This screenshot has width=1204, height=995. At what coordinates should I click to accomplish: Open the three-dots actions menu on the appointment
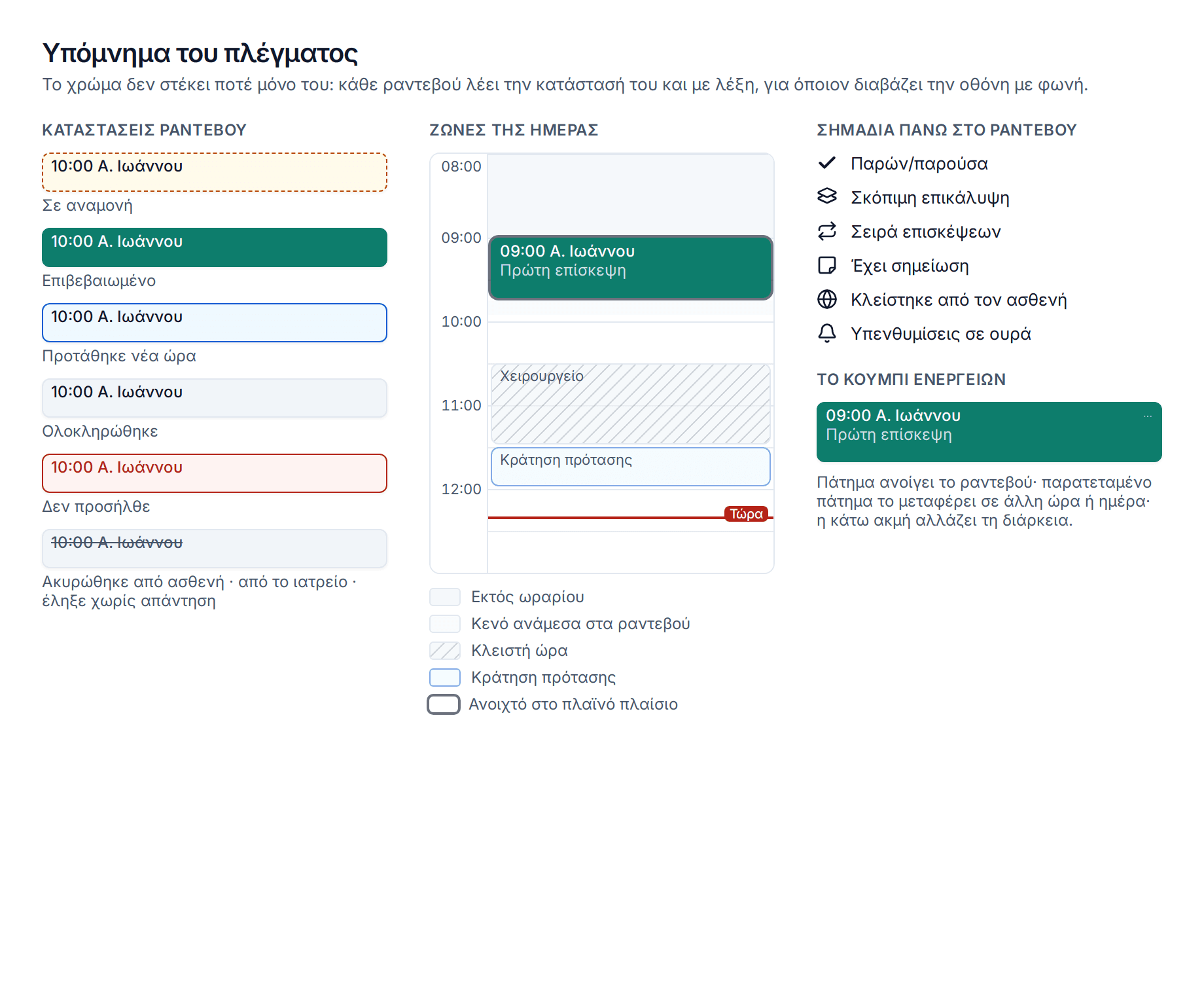point(1147,416)
